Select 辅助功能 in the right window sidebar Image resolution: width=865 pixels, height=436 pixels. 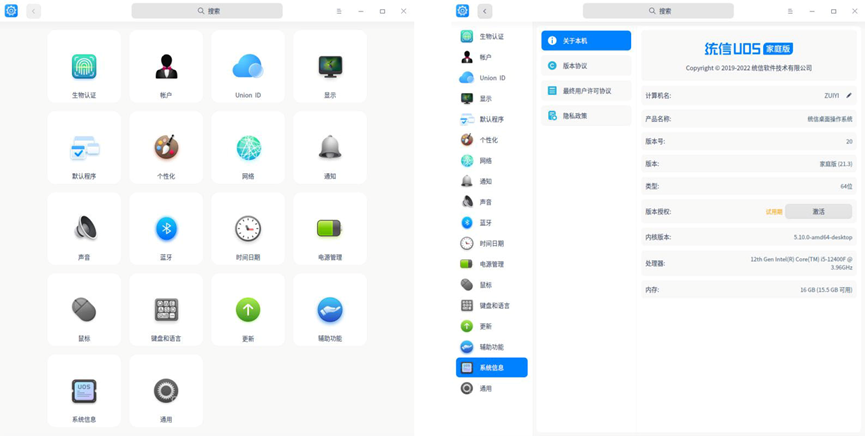[492, 347]
